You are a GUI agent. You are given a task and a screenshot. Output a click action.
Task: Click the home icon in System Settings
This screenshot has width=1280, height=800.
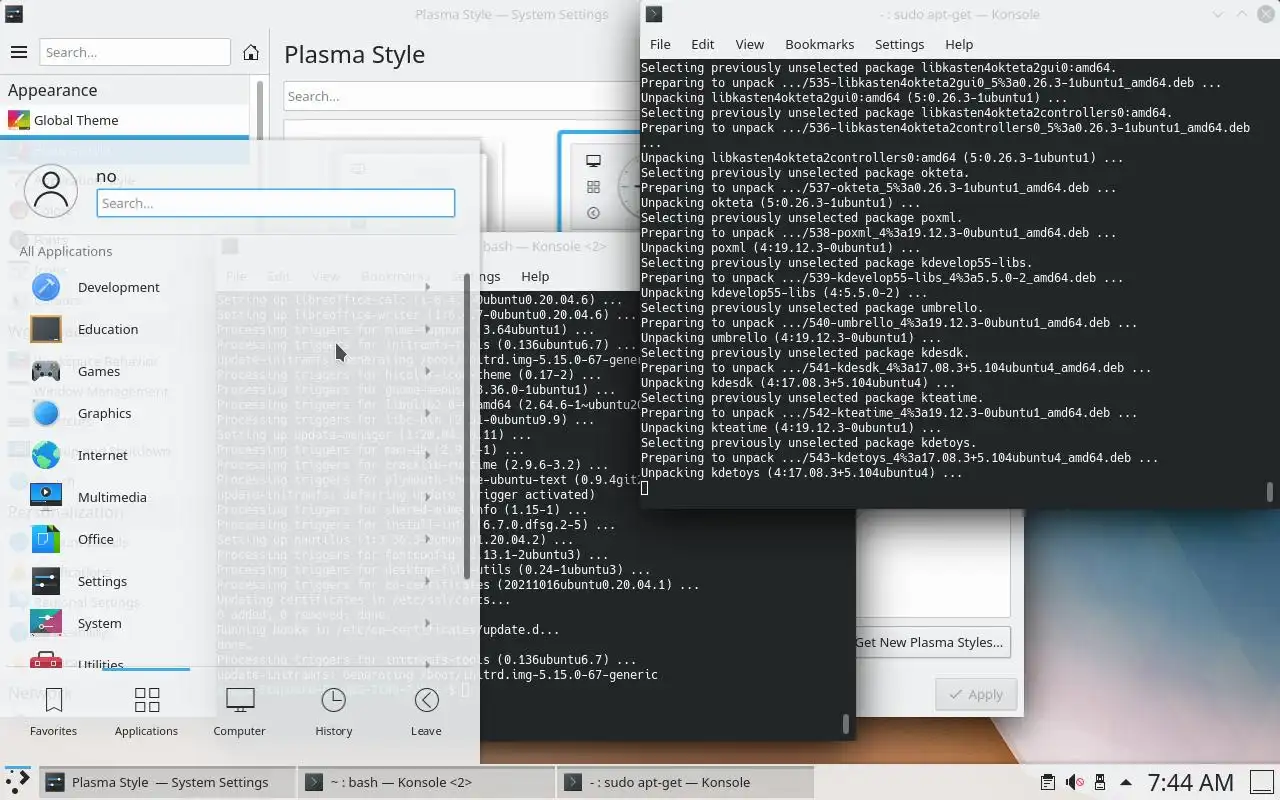tap(251, 52)
